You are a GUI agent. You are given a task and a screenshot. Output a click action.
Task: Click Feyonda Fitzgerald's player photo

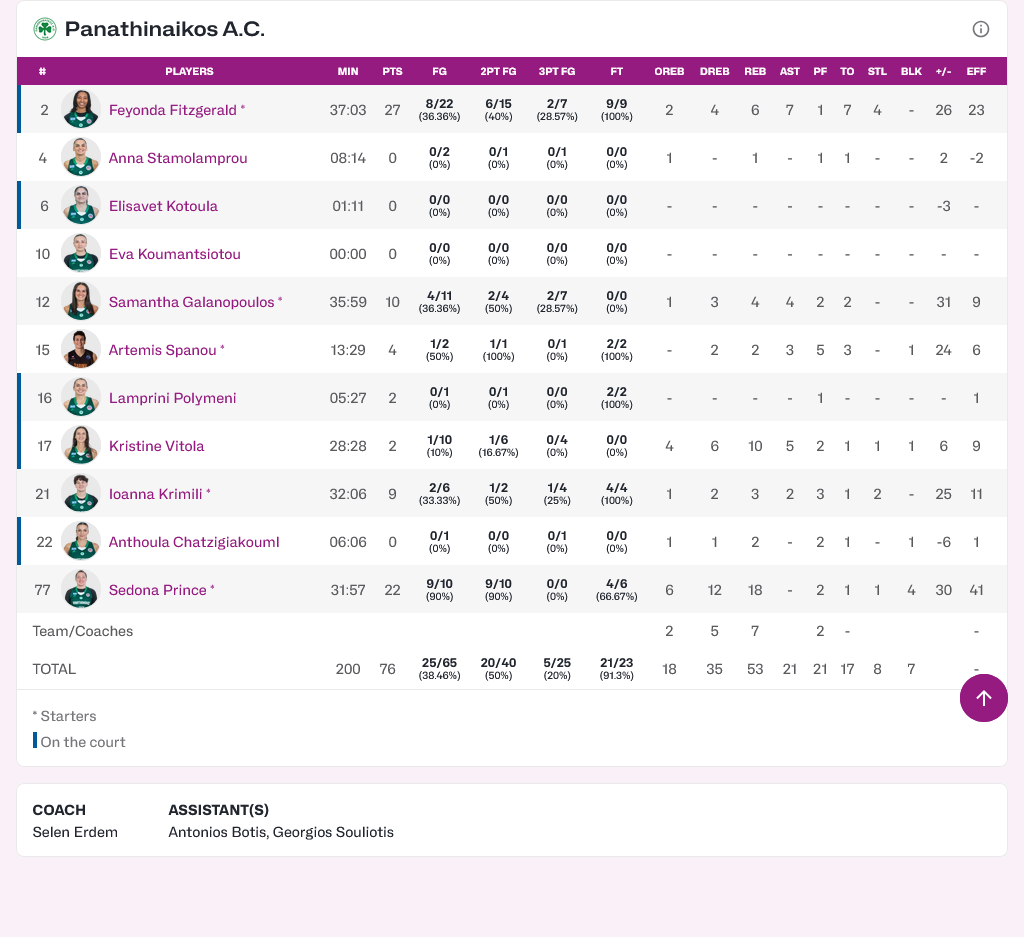pos(81,110)
